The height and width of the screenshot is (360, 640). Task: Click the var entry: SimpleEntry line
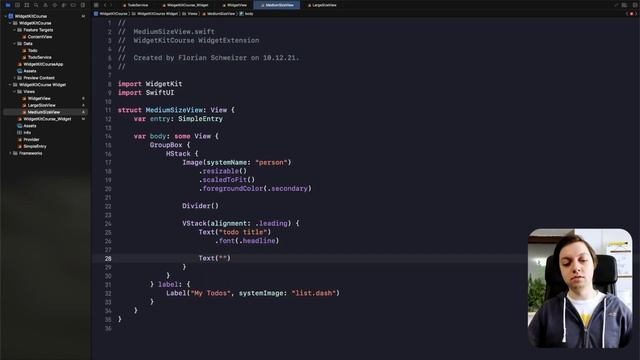(178, 119)
